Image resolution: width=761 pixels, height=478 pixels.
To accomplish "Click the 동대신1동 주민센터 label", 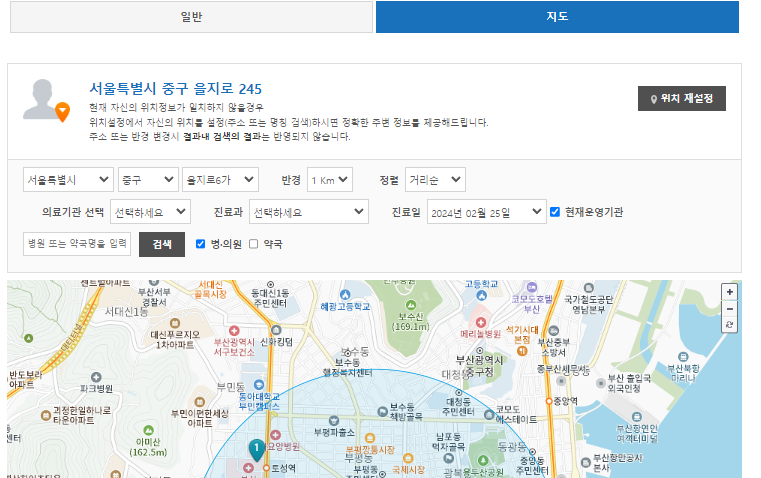I will pyautogui.click(x=270, y=298).
